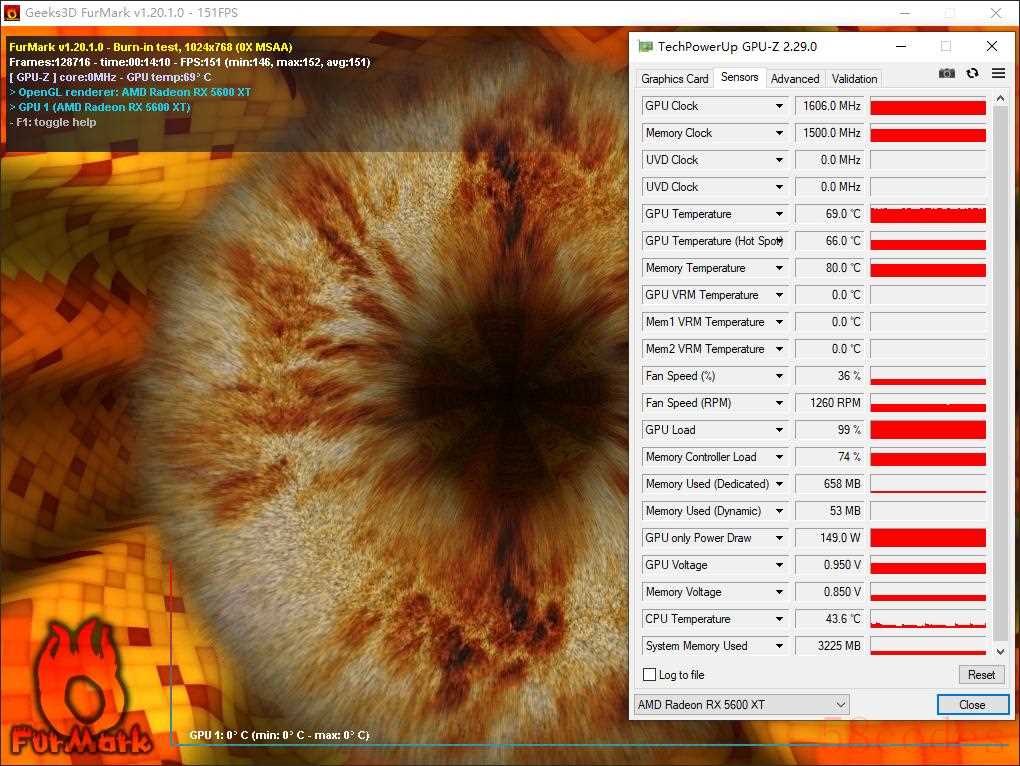Click the FurMark 'F1: toggle help' text
Image resolution: width=1020 pixels, height=766 pixels.
point(56,122)
